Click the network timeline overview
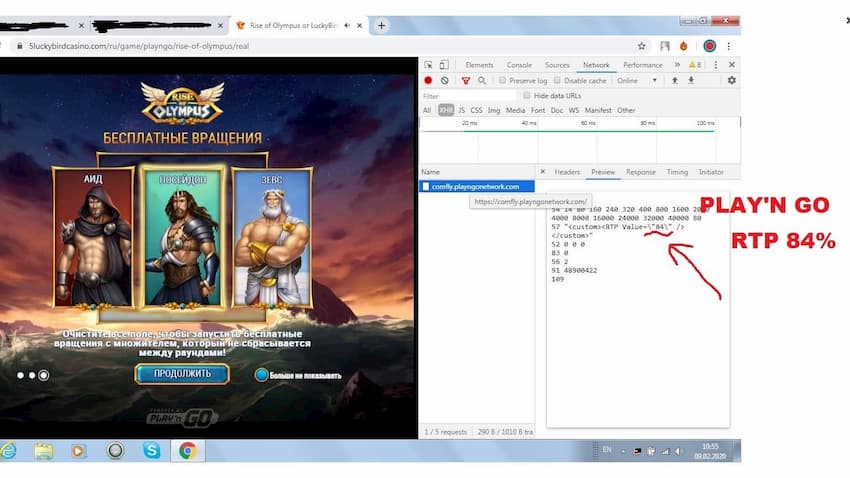The width and height of the screenshot is (850, 478). 580,141
